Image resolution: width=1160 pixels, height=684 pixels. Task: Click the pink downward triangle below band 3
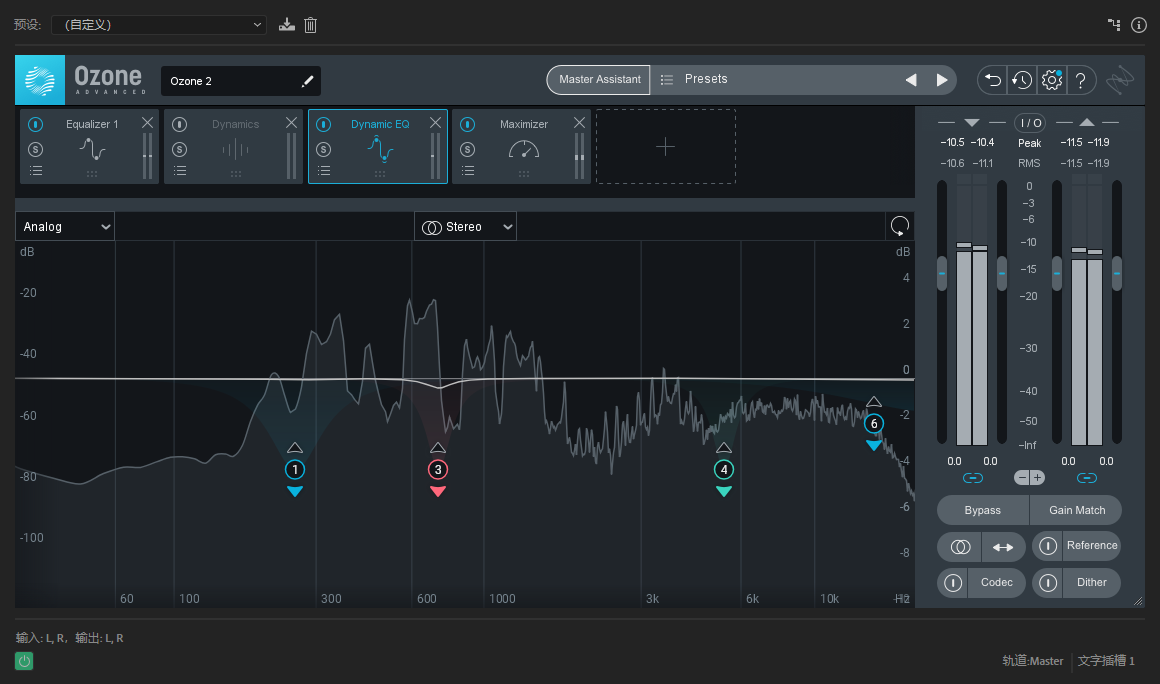438,491
